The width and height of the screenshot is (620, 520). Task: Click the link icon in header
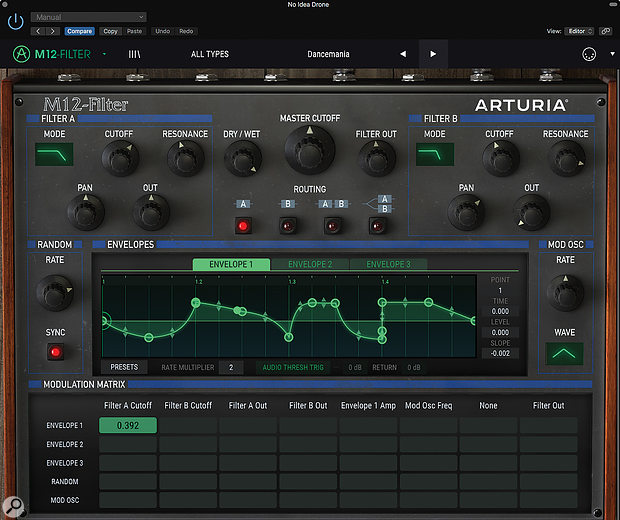605,31
